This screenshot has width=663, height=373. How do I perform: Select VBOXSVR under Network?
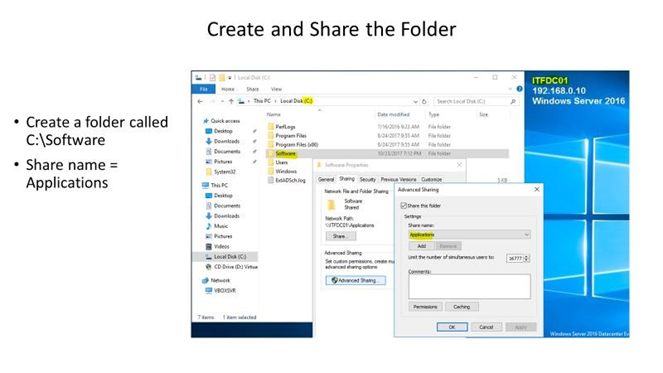point(225,291)
